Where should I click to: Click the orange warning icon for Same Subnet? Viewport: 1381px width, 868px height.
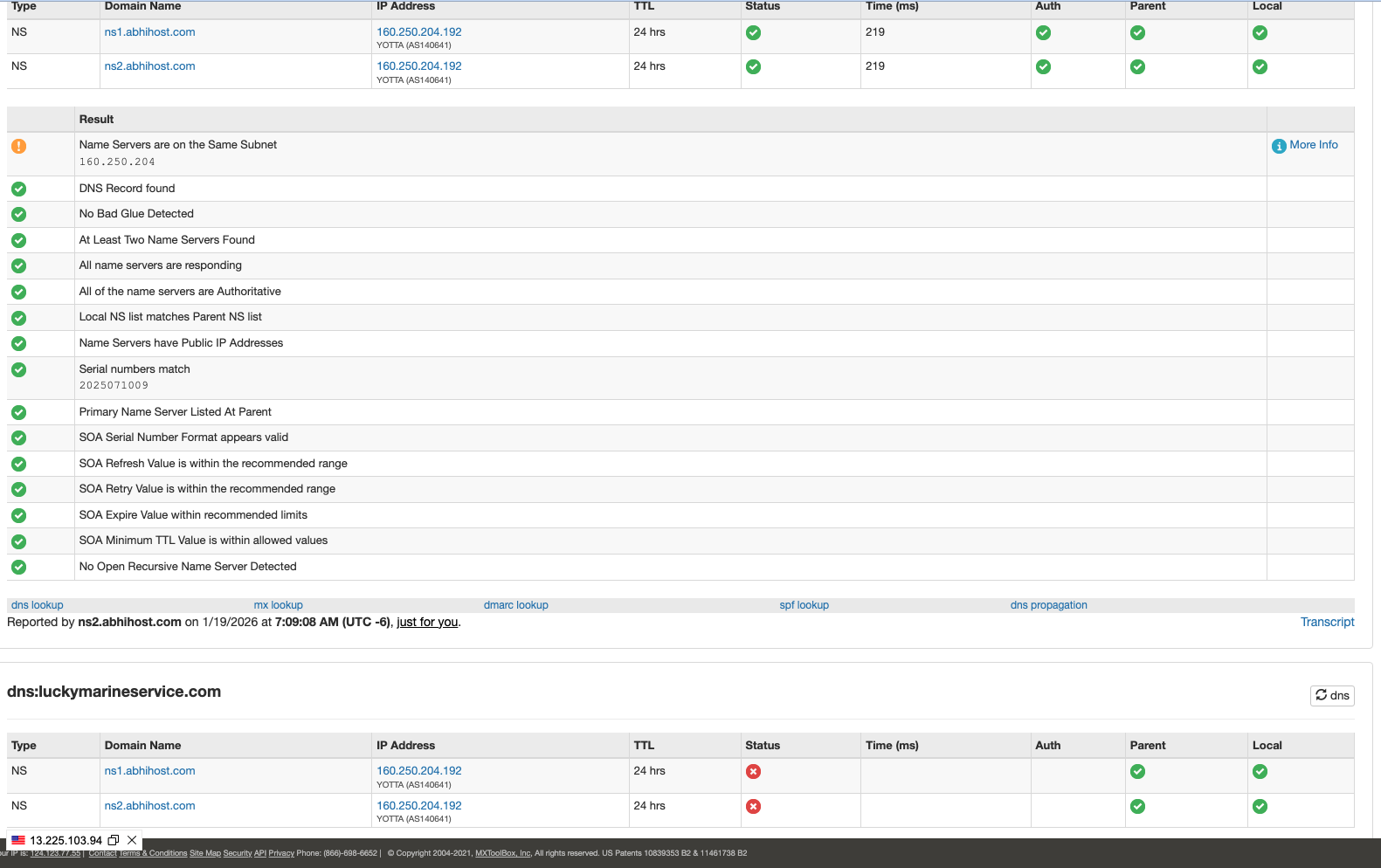click(x=18, y=146)
